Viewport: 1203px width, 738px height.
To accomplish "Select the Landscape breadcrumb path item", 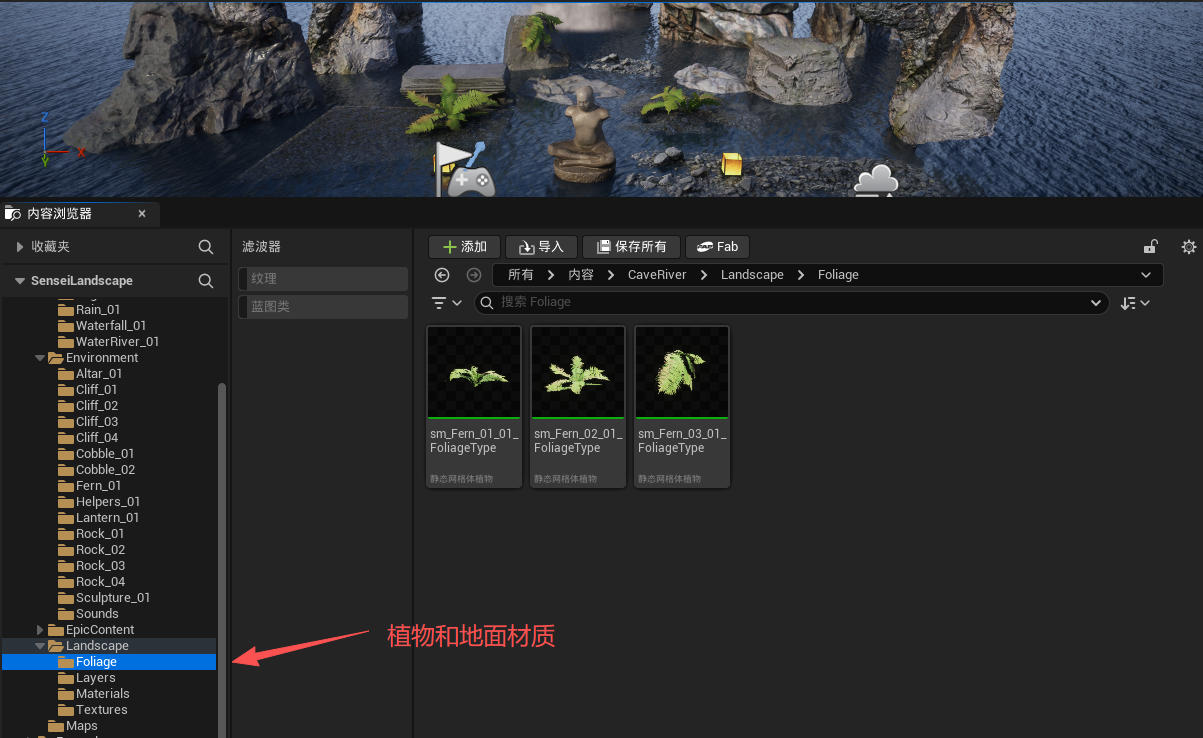I will coord(752,275).
